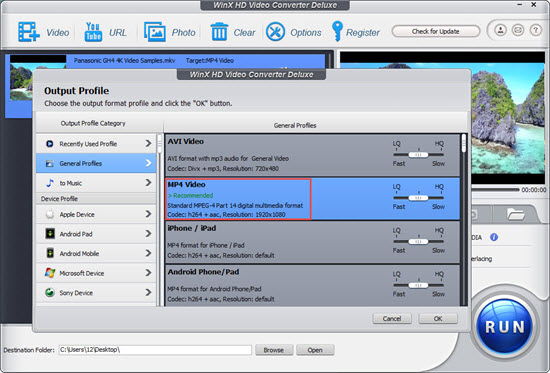Click the to Music note icon
The height and width of the screenshot is (373, 550).
[x=50, y=183]
